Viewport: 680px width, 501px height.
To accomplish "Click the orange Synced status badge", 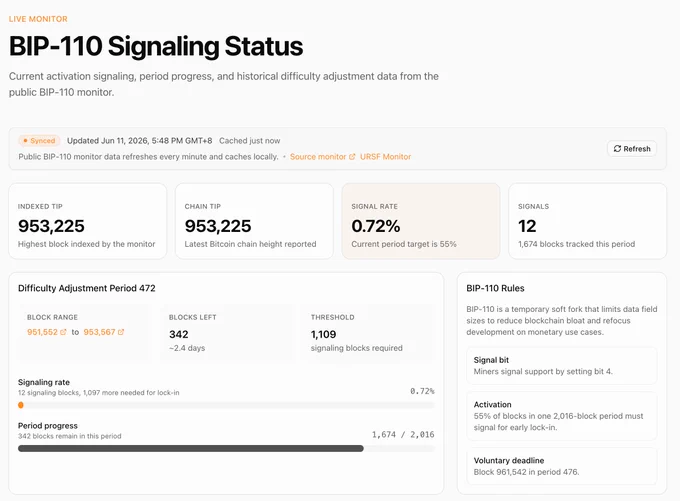I will click(39, 141).
